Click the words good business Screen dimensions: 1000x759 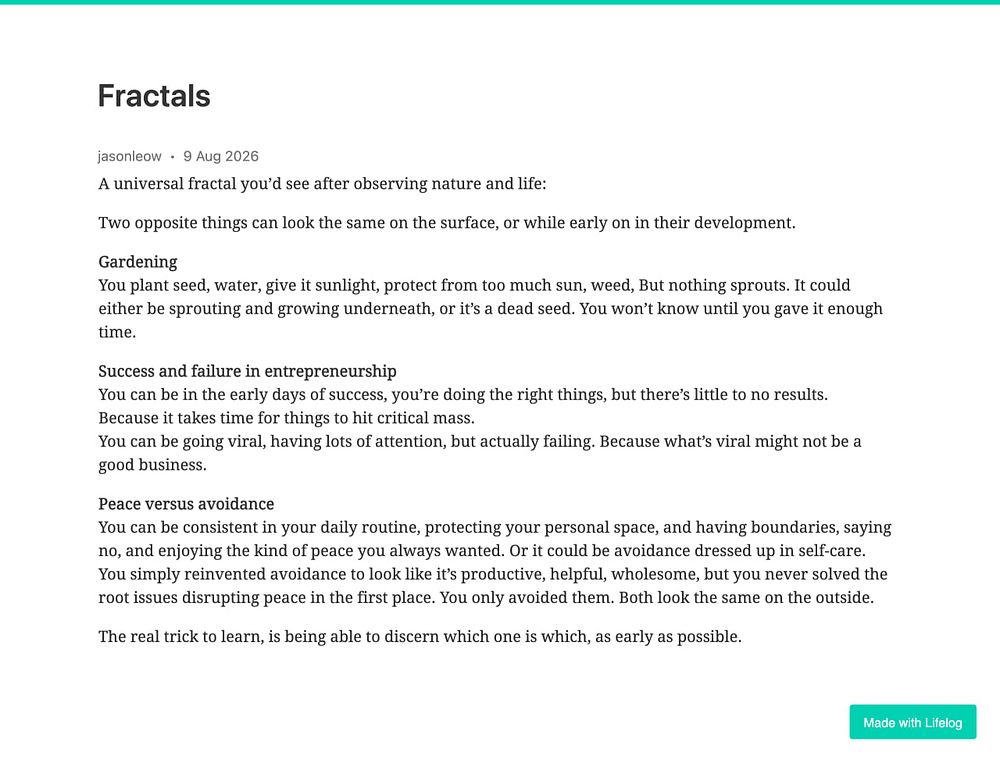[152, 465]
